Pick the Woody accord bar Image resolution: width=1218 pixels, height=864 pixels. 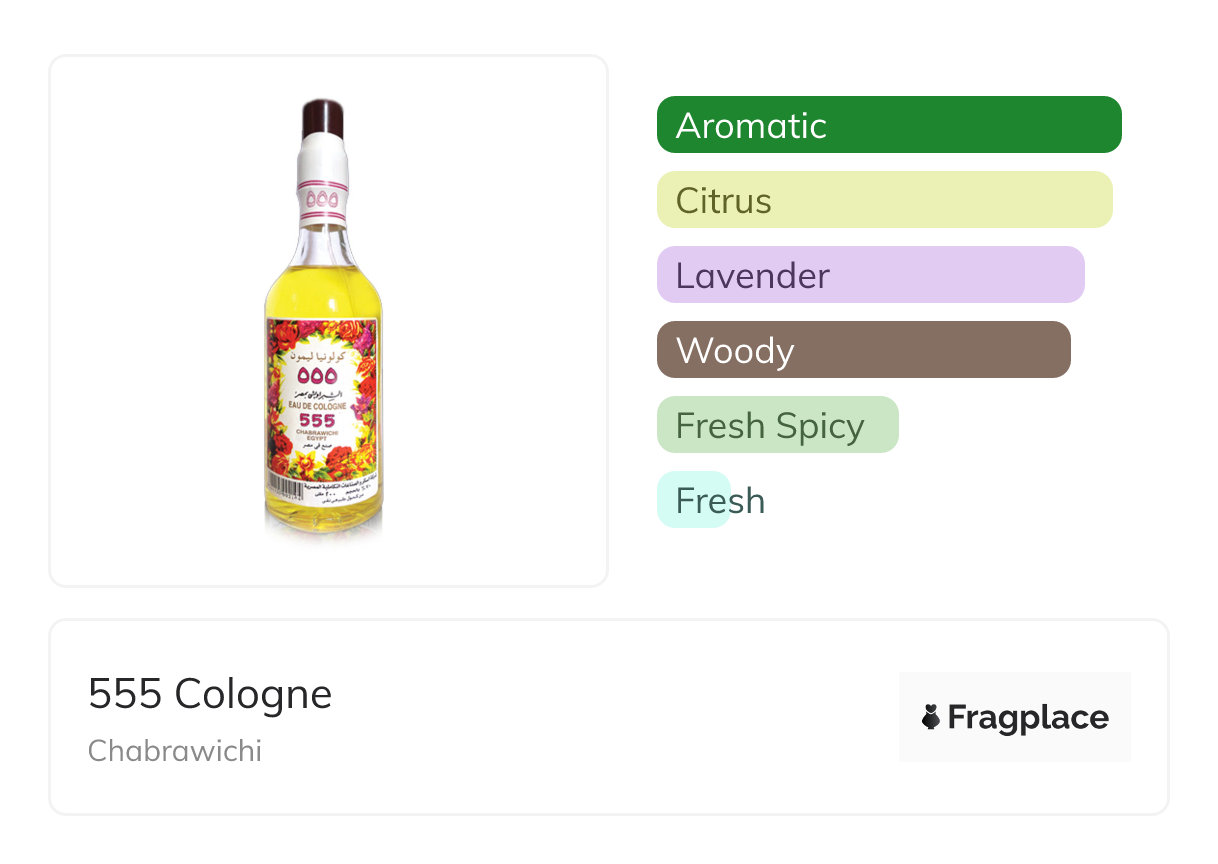point(863,350)
